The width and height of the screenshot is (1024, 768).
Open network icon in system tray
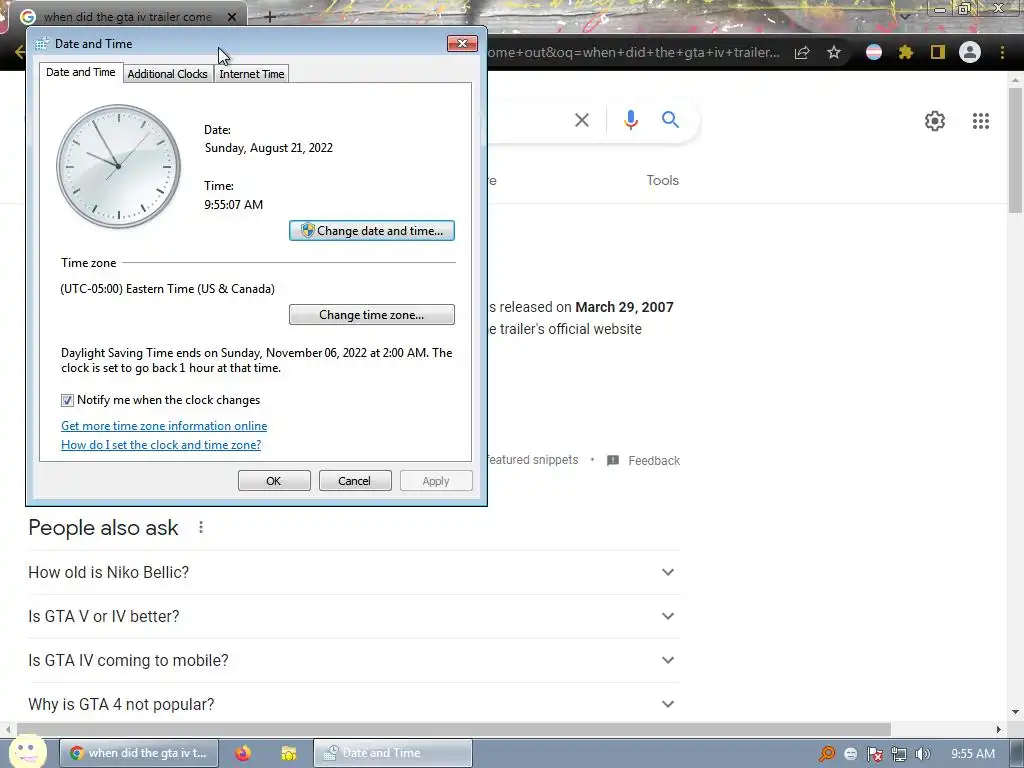(x=899, y=754)
